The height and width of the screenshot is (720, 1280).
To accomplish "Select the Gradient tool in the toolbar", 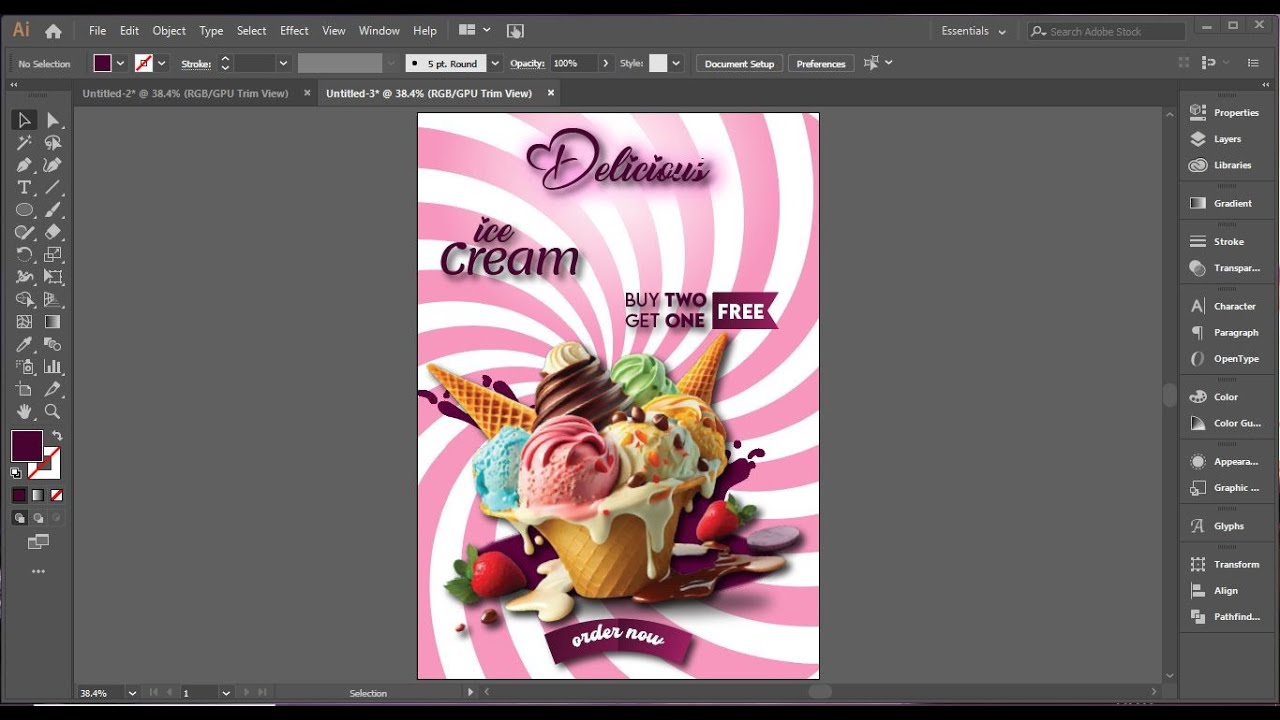I will [53, 322].
